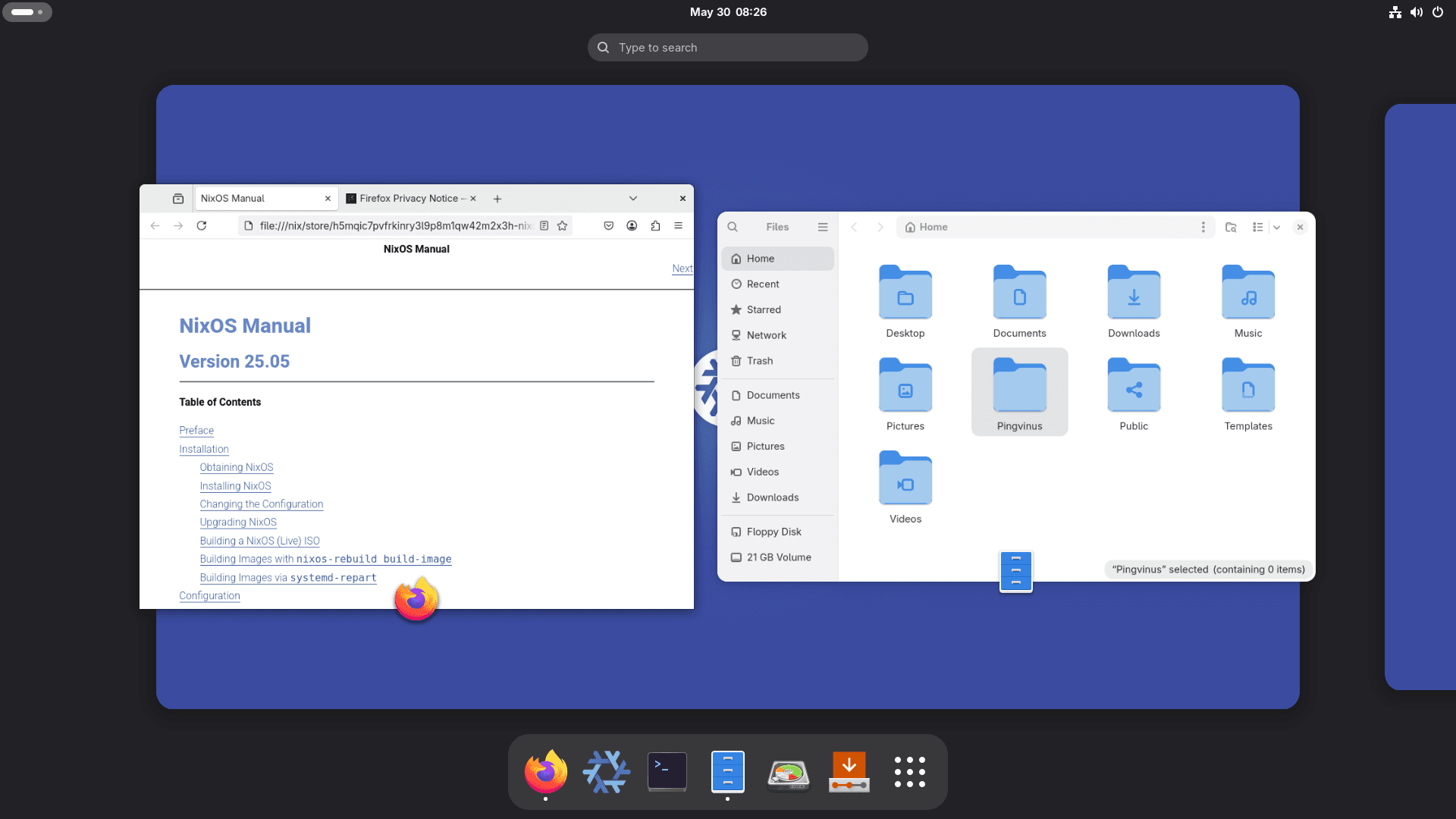Select Floppy Disk in sidebar
Image resolution: width=1456 pixels, height=819 pixels.
pos(778,532)
